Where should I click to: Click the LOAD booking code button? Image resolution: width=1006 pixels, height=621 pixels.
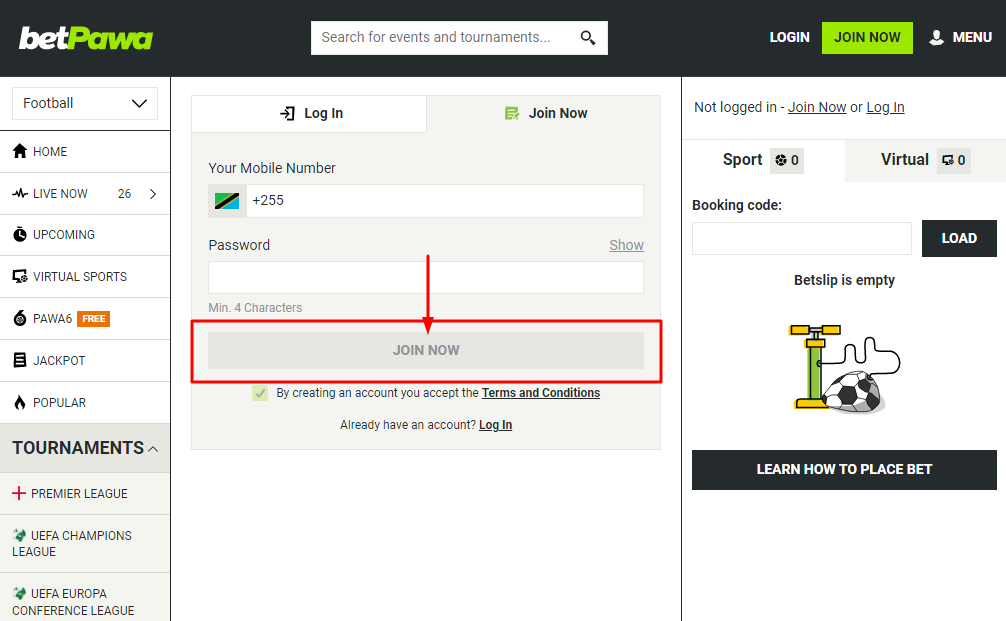pos(959,238)
